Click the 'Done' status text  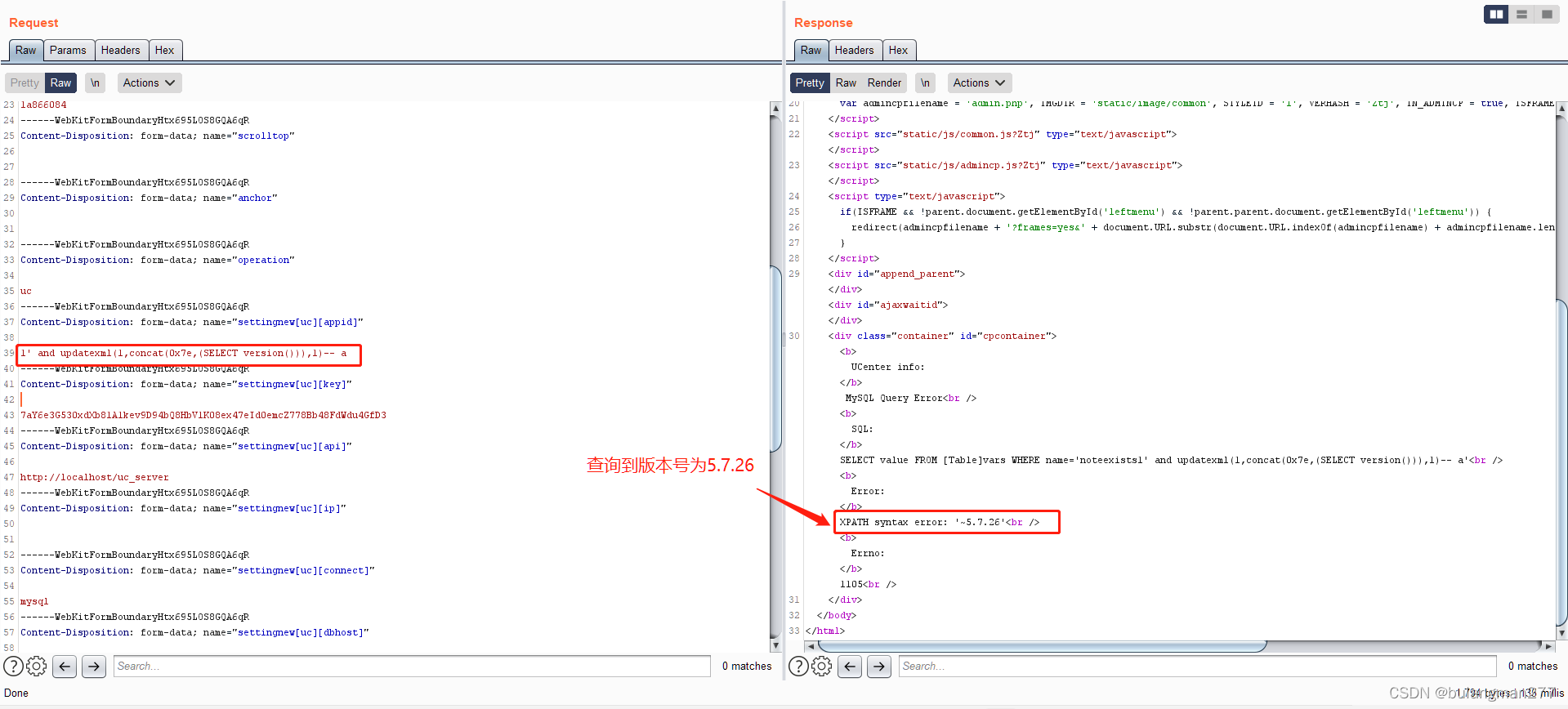(x=16, y=693)
